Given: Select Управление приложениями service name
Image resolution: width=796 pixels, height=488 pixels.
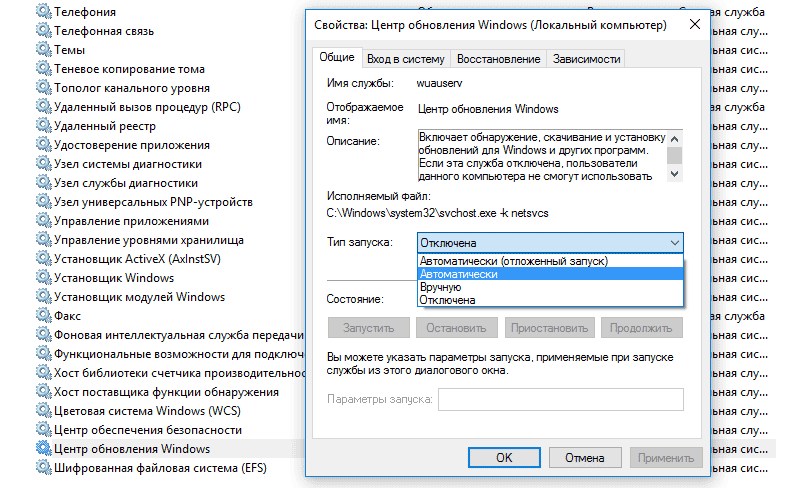Looking at the screenshot, I should pyautogui.click(x=131, y=221).
